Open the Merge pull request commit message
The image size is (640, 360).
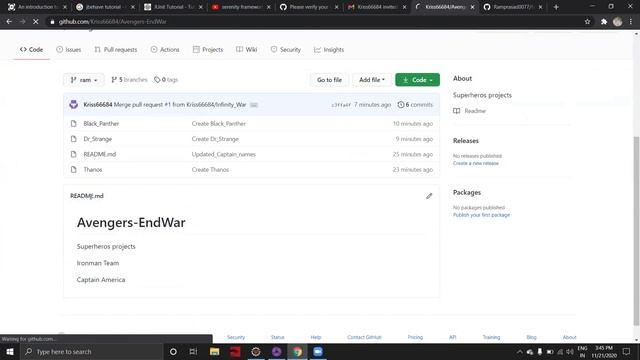180,104
